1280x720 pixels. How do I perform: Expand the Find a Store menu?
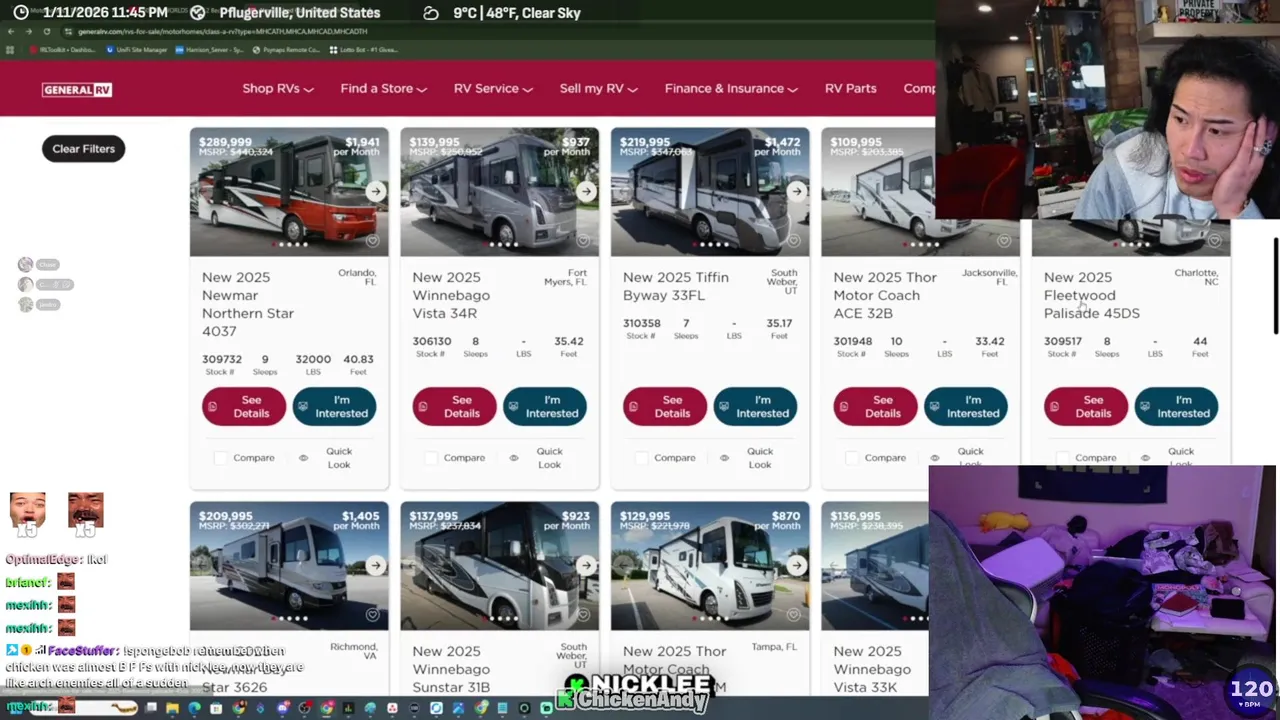point(383,88)
